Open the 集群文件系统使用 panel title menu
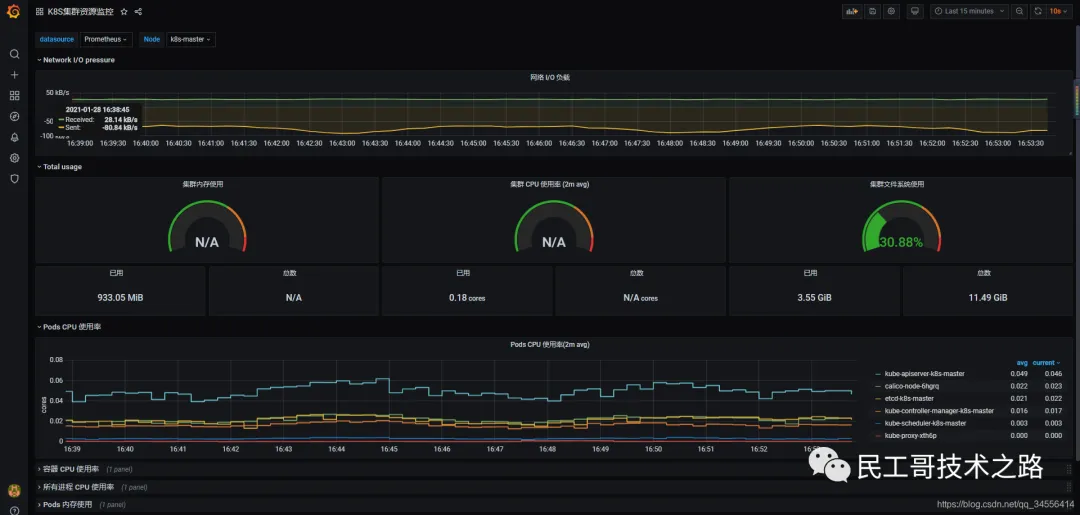 pos(897,185)
